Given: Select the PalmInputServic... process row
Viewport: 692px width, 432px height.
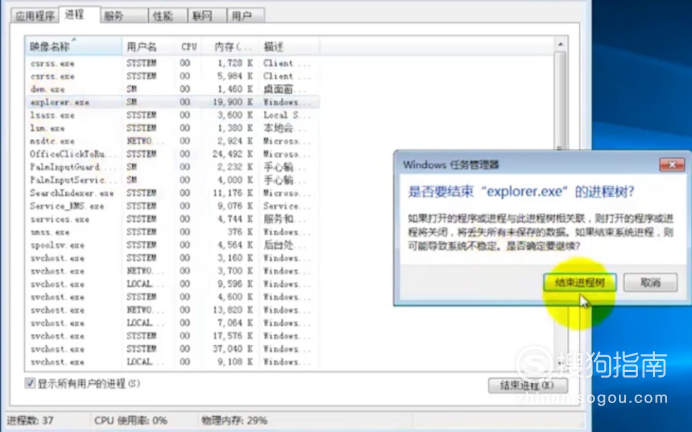Looking at the screenshot, I should (172, 180).
